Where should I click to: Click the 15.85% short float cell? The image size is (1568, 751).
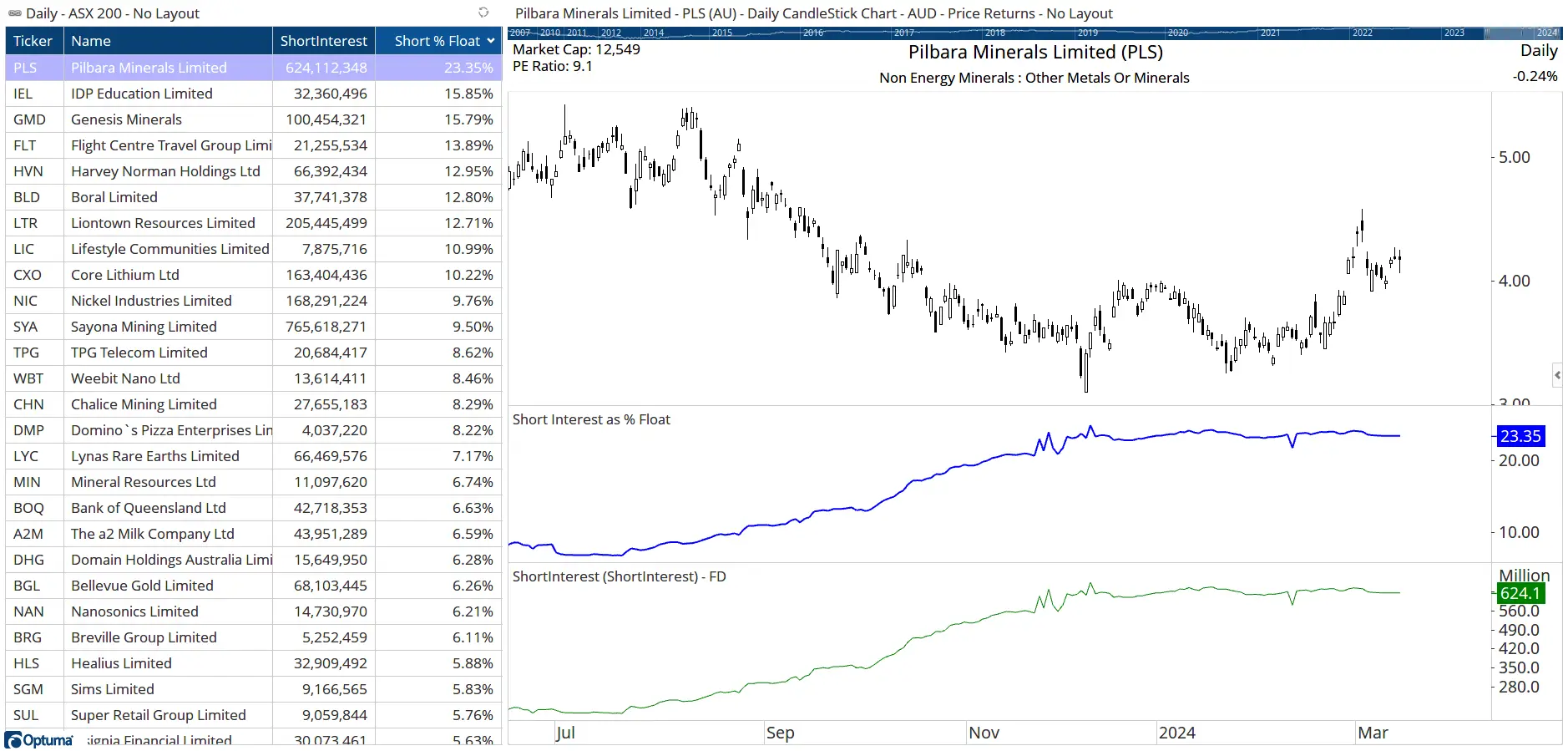click(x=438, y=94)
